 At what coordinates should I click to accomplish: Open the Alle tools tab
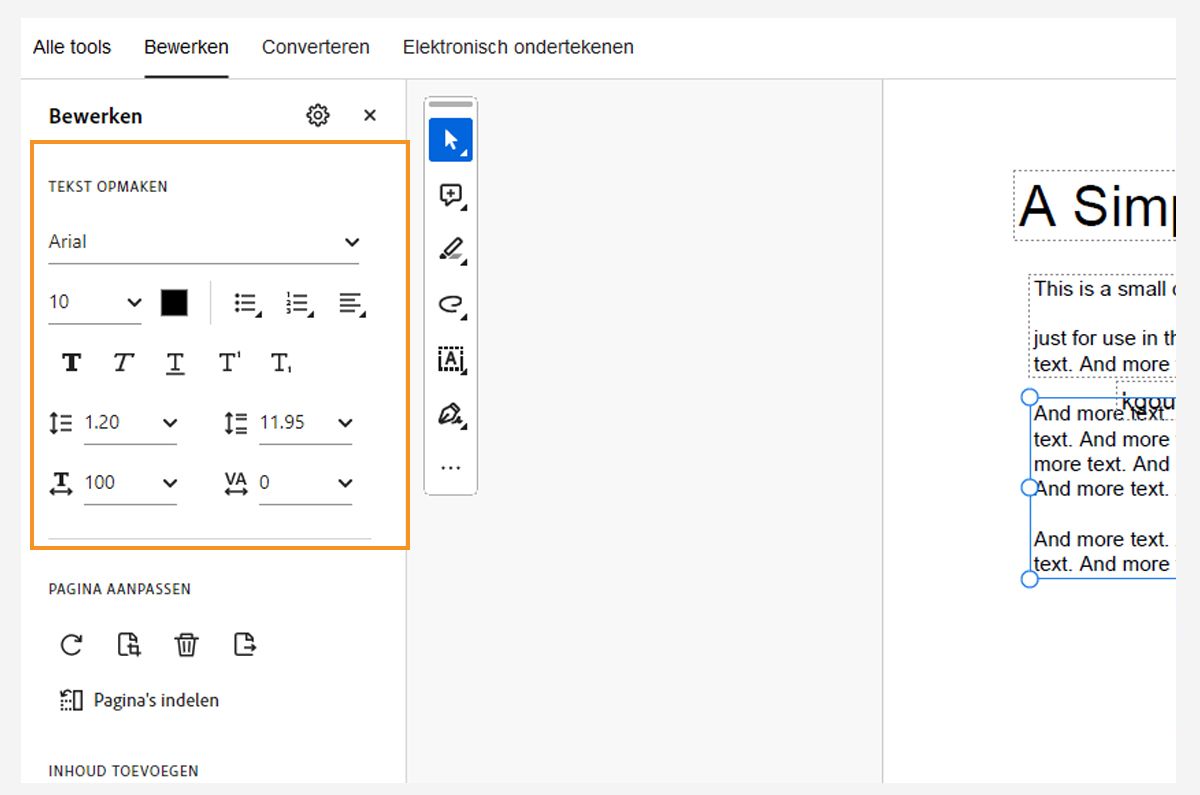pos(72,47)
